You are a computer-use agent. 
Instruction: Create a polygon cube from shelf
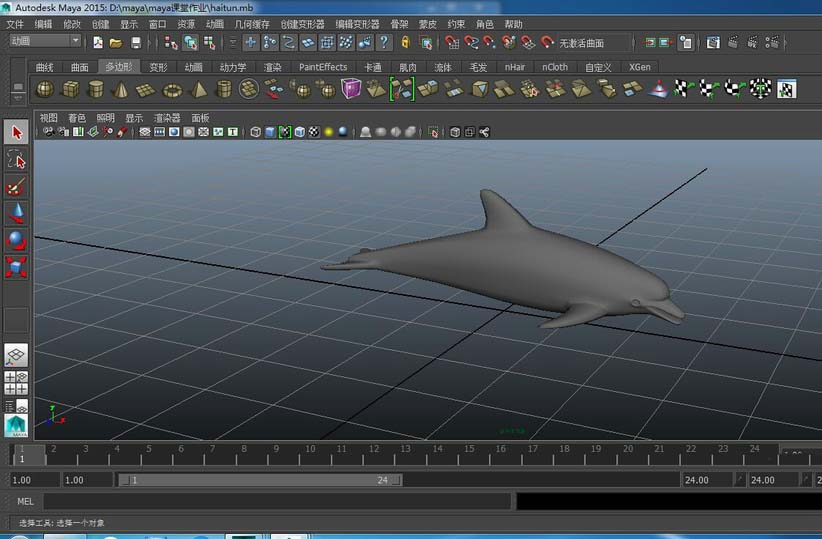[x=70, y=90]
